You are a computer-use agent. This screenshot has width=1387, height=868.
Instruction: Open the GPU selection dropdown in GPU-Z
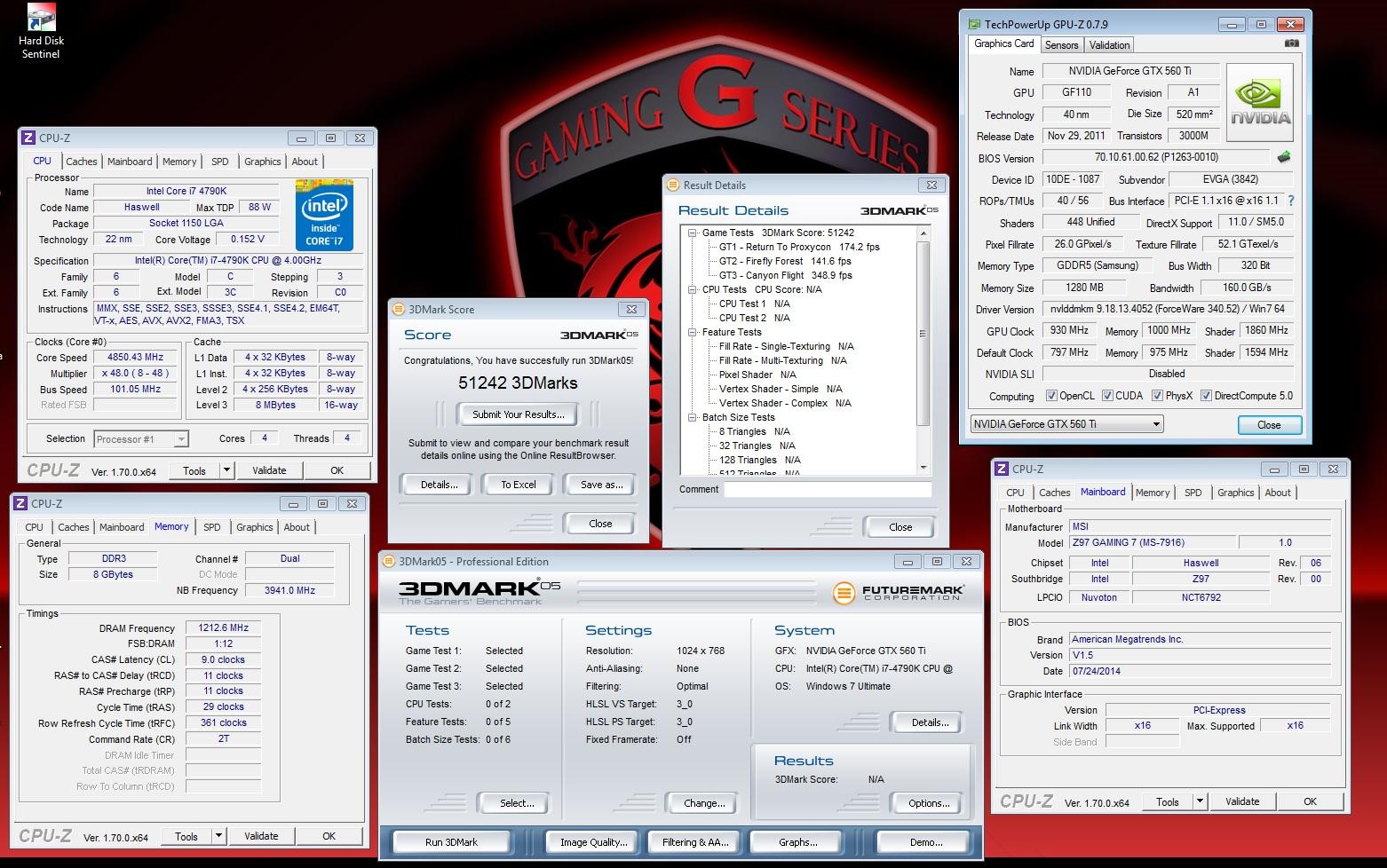click(x=1066, y=424)
